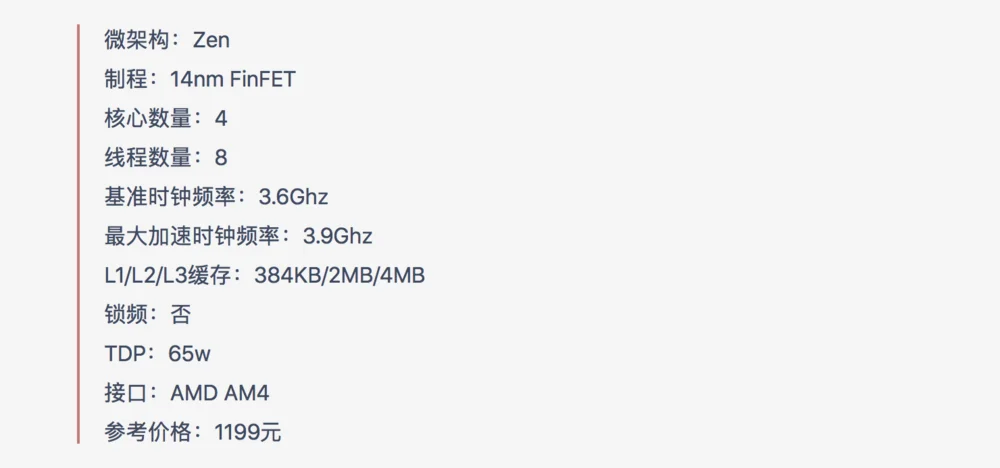Viewport: 1000px width, 468px height.
Task: Select the 384KB/2MB/4MB cache value
Action: tap(339, 276)
